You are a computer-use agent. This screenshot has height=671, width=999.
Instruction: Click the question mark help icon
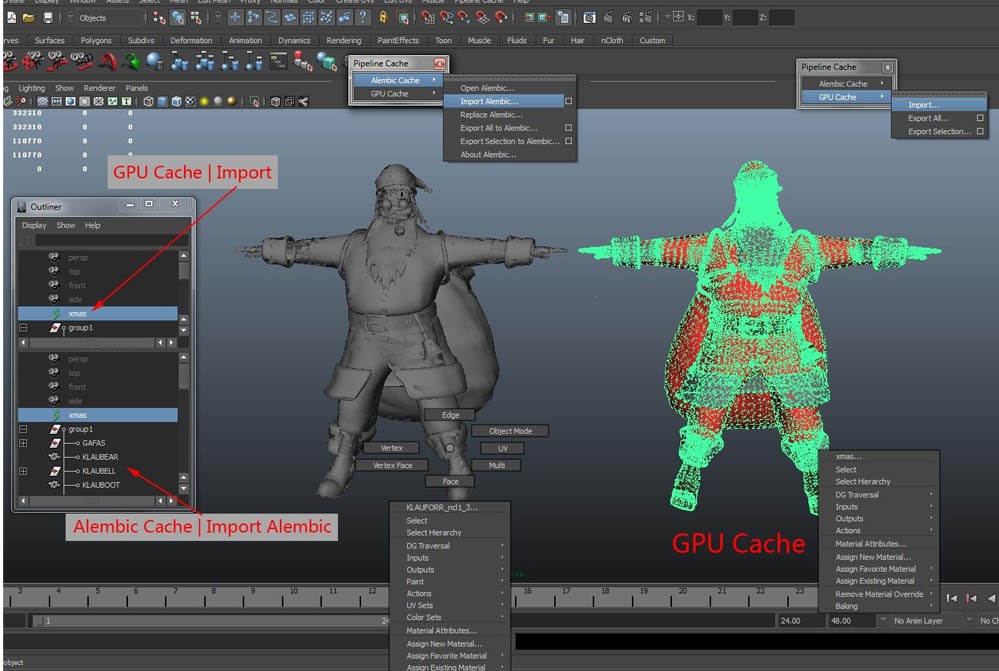(x=363, y=18)
